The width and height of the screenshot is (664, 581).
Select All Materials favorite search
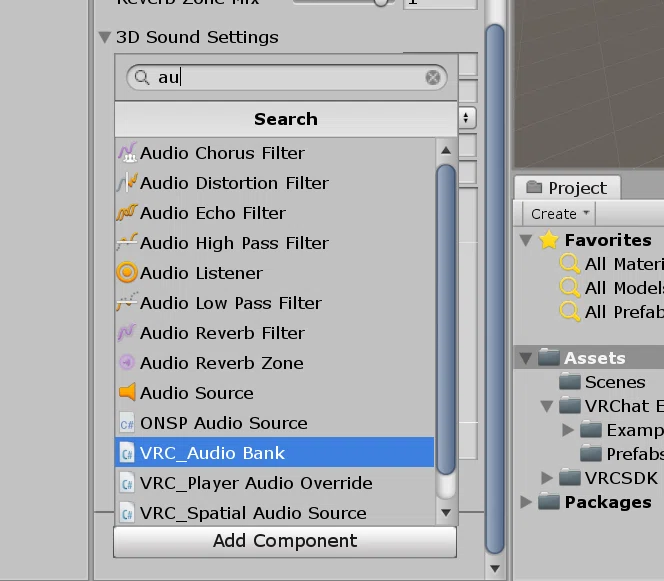[624, 264]
